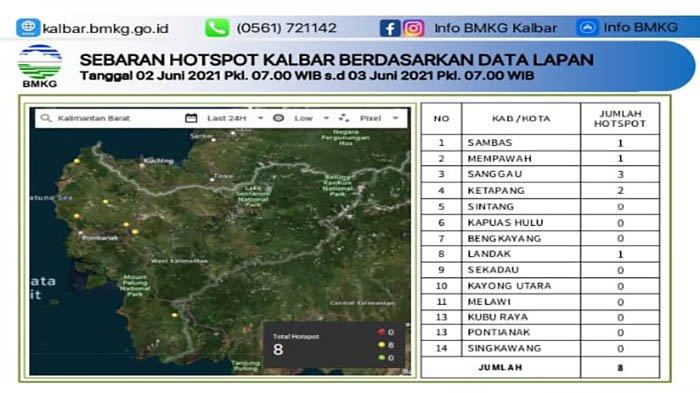Open the Facebook icon

(390, 28)
